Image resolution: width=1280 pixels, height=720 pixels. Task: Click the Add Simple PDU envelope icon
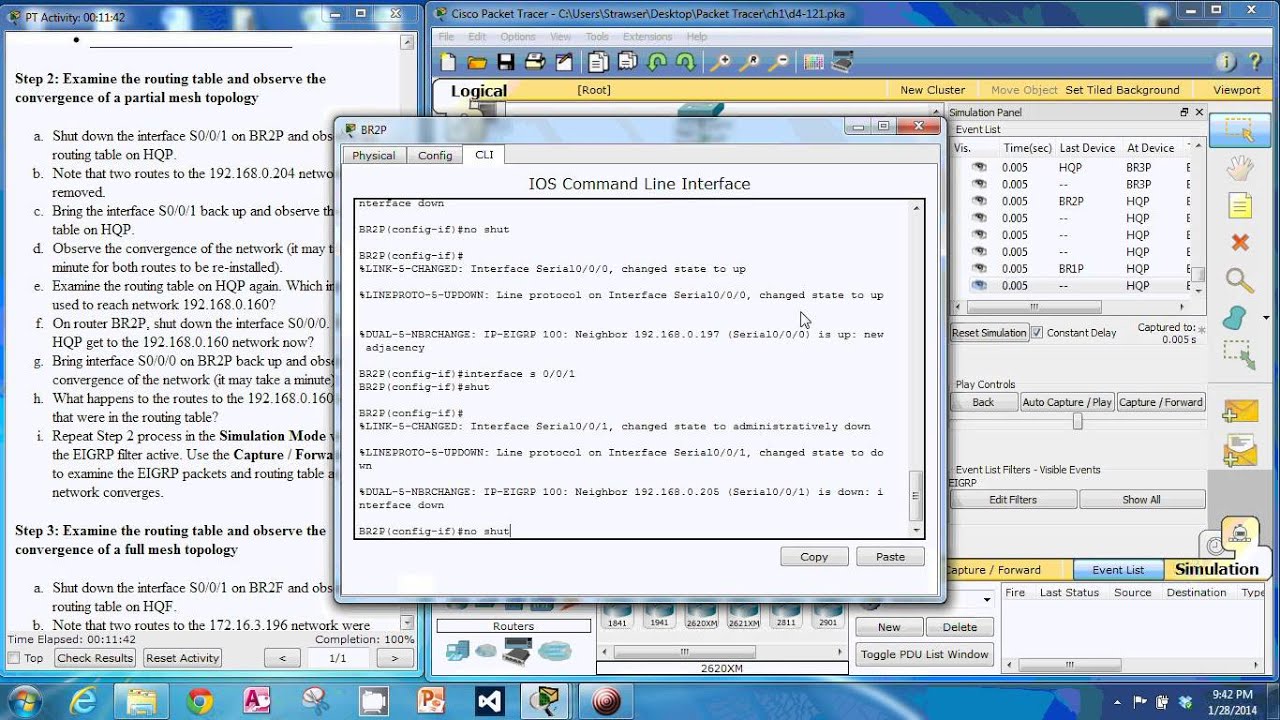(x=1240, y=411)
